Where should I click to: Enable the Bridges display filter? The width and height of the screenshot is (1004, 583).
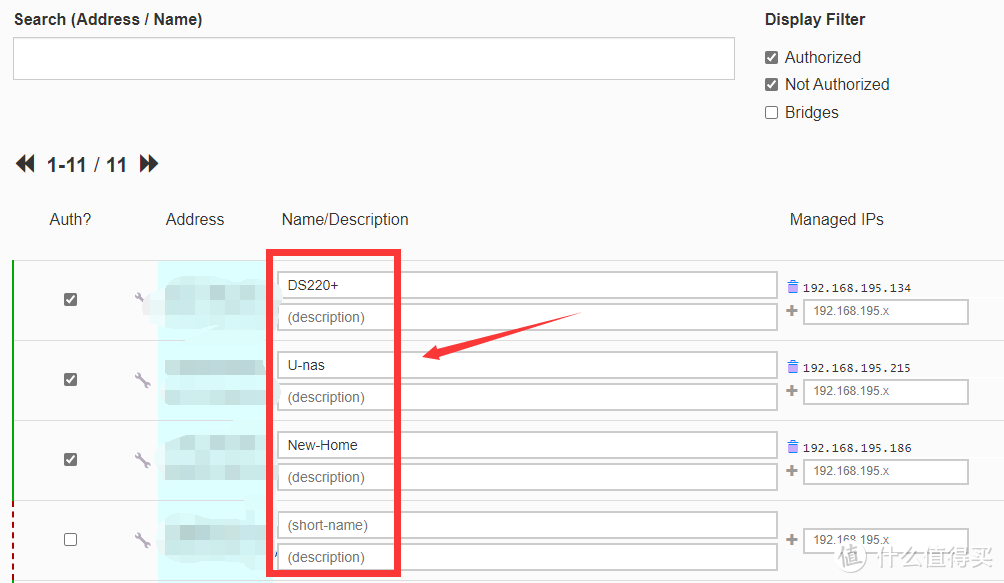click(771, 113)
